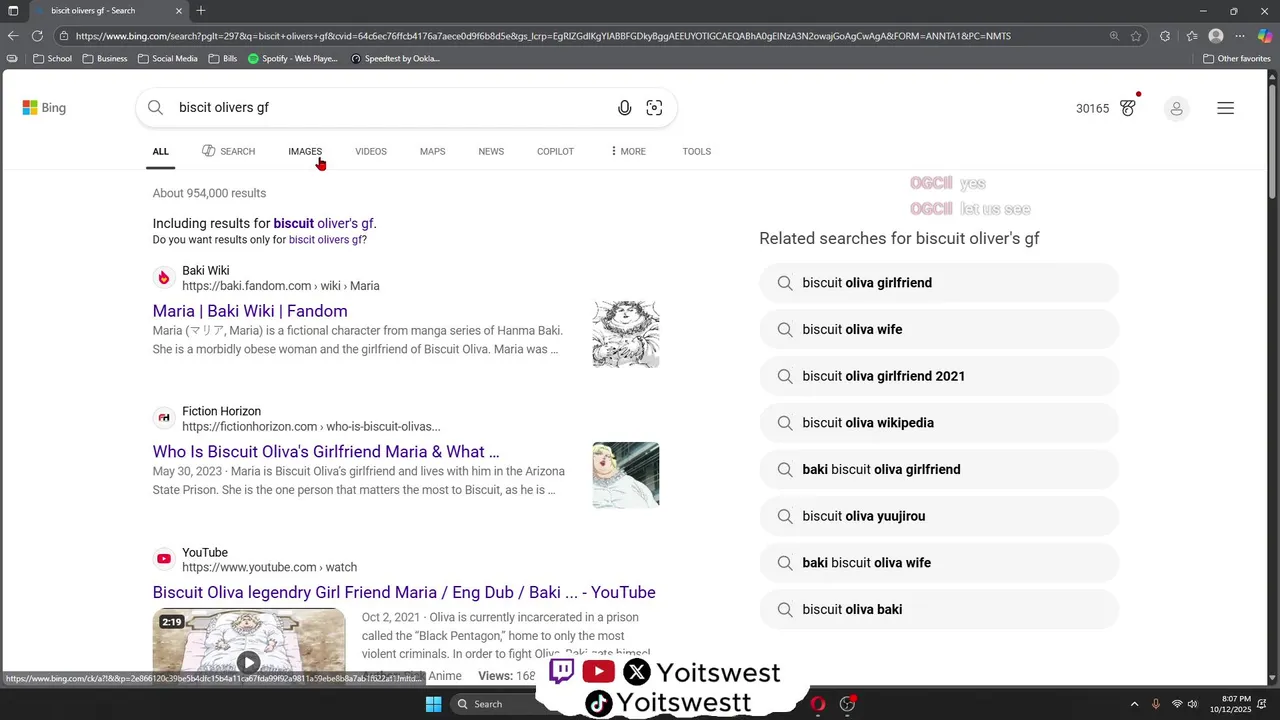Open Microsoft Rewards medal icon
The image size is (1280, 720).
(1128, 108)
